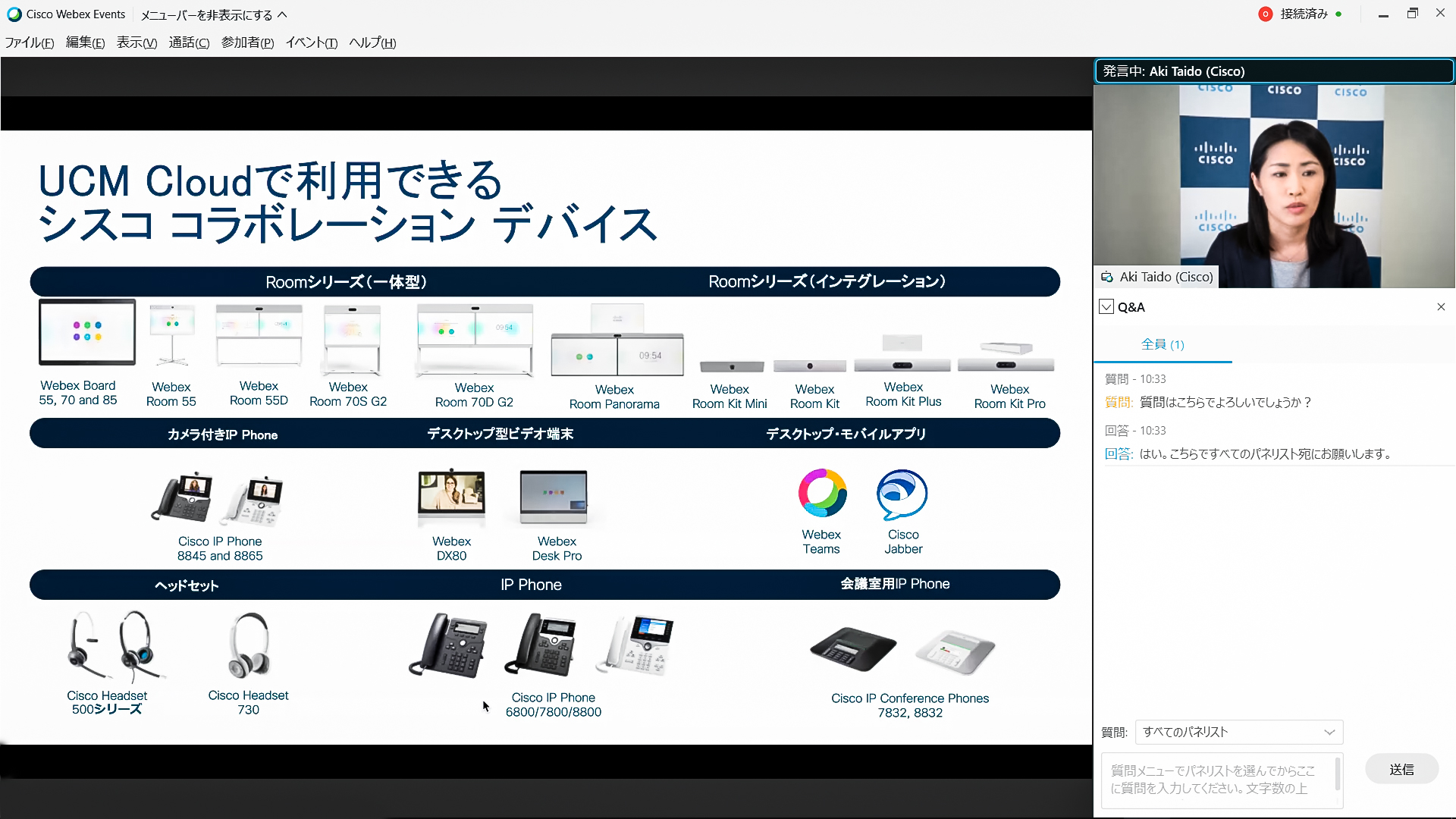The width and height of the screenshot is (1456, 819).
Task: Collapse menu bar with メニューバーを非表示にする
Action: [214, 14]
